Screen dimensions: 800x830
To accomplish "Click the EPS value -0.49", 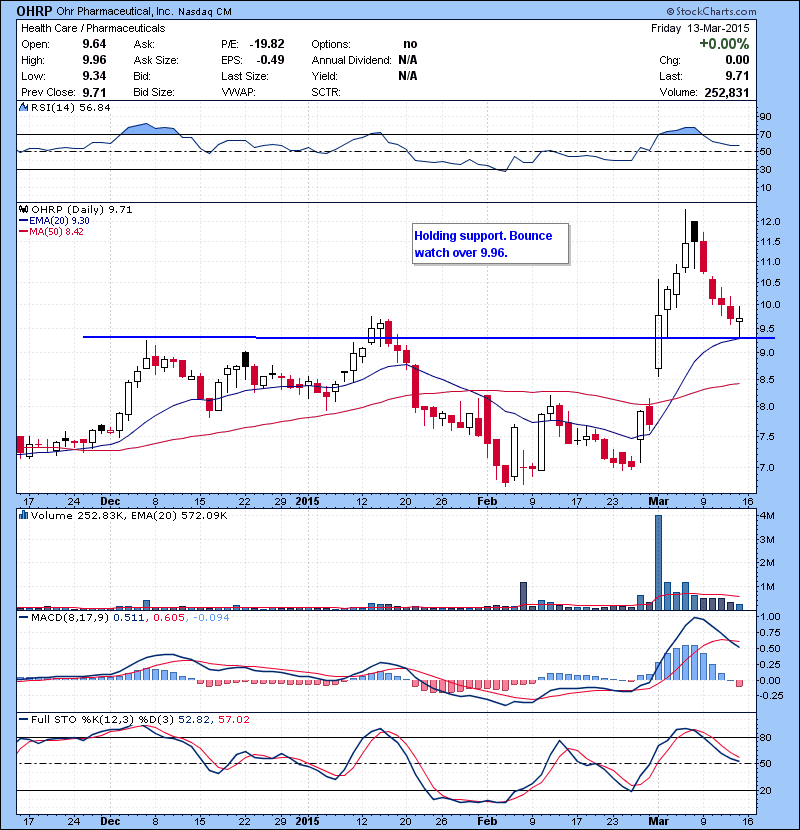I will 270,60.
